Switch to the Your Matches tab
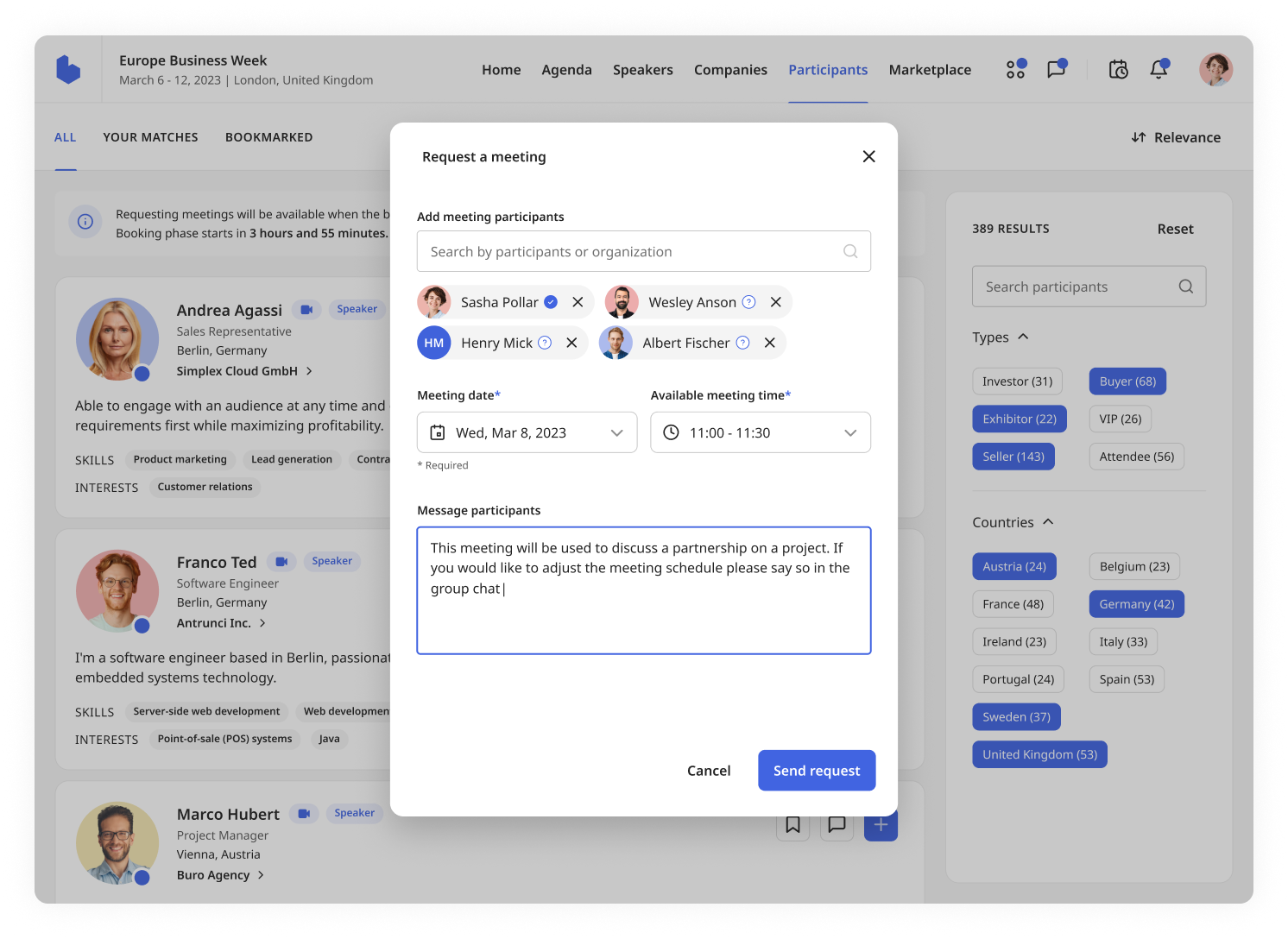This screenshot has width=1288, height=939. (150, 137)
